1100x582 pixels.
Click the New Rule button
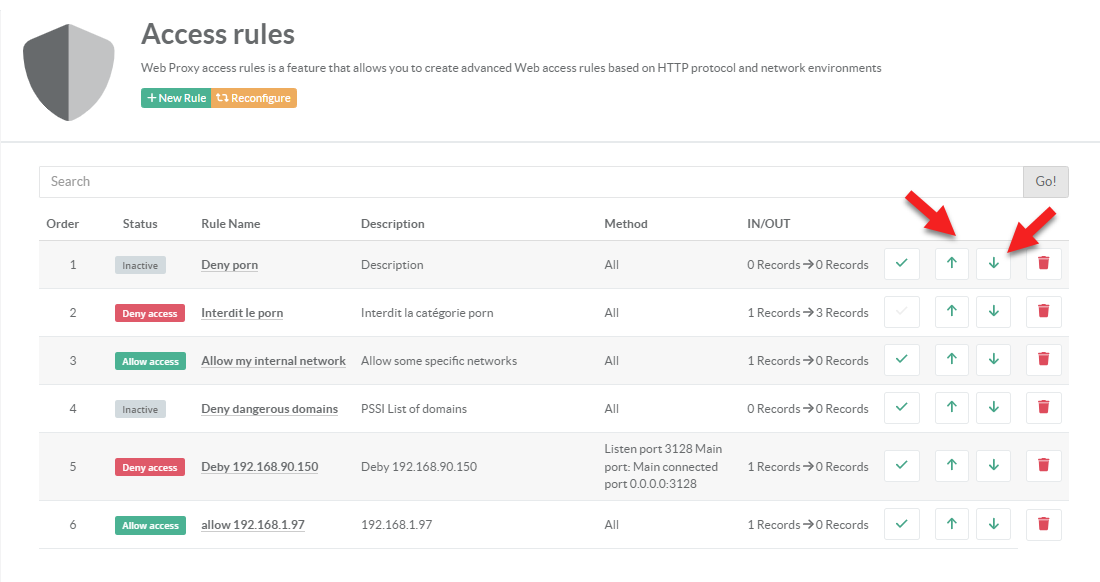coord(176,98)
